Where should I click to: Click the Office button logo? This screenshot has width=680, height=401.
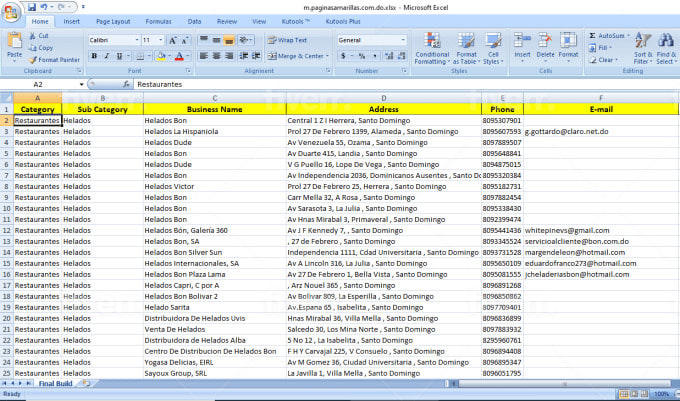(11, 12)
